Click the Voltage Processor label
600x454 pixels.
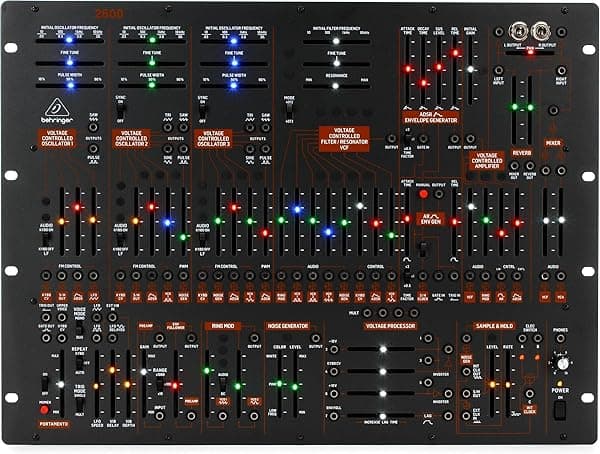(x=390, y=326)
